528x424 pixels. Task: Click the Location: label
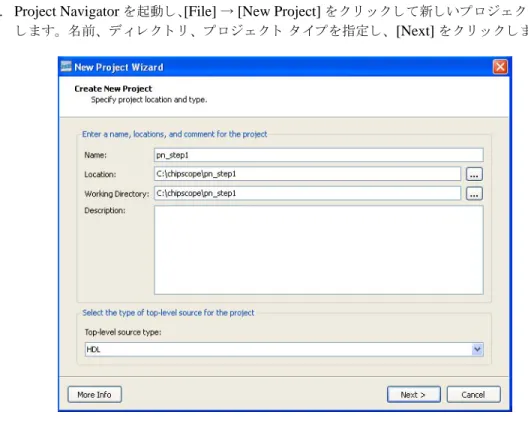click(x=100, y=174)
